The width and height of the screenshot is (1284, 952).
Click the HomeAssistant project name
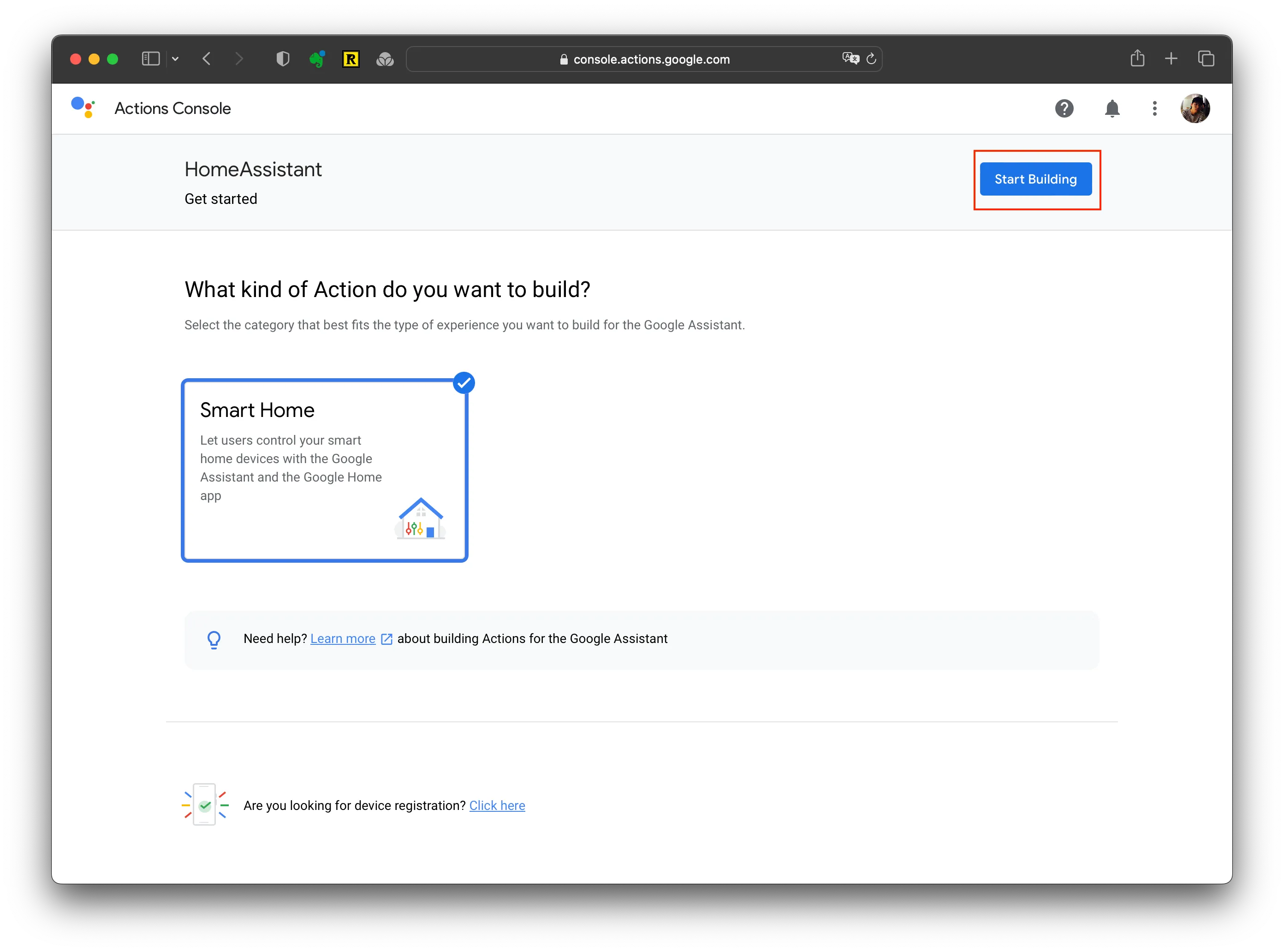[253, 169]
